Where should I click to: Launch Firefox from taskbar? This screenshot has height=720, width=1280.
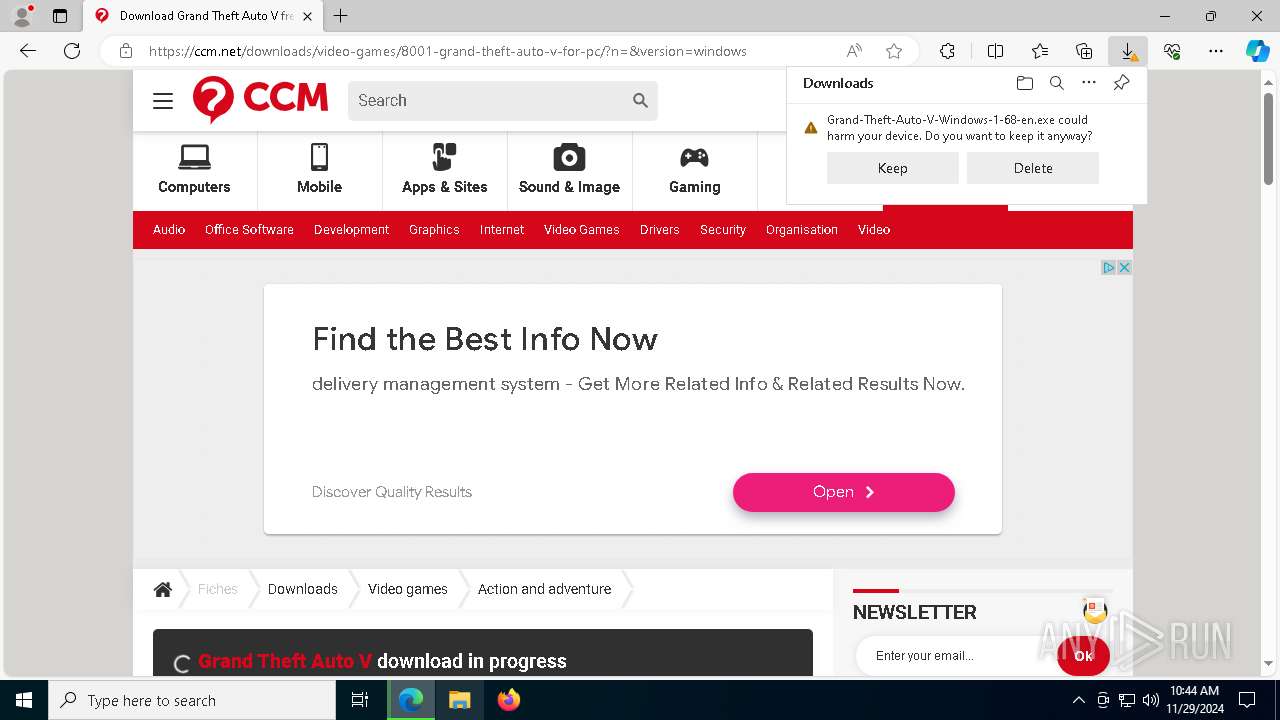pos(509,700)
